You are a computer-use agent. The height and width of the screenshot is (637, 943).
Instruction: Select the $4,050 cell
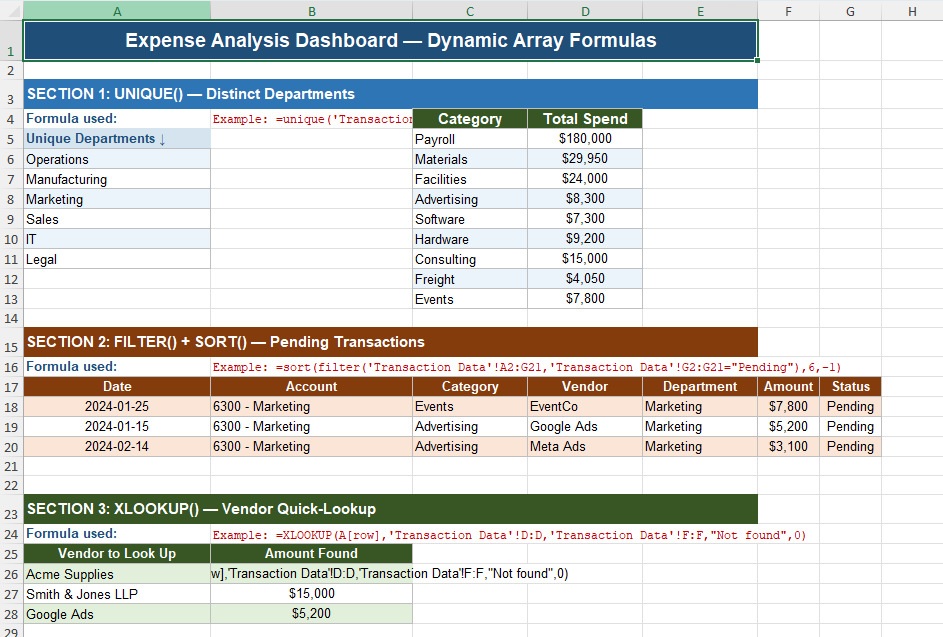tap(585, 278)
